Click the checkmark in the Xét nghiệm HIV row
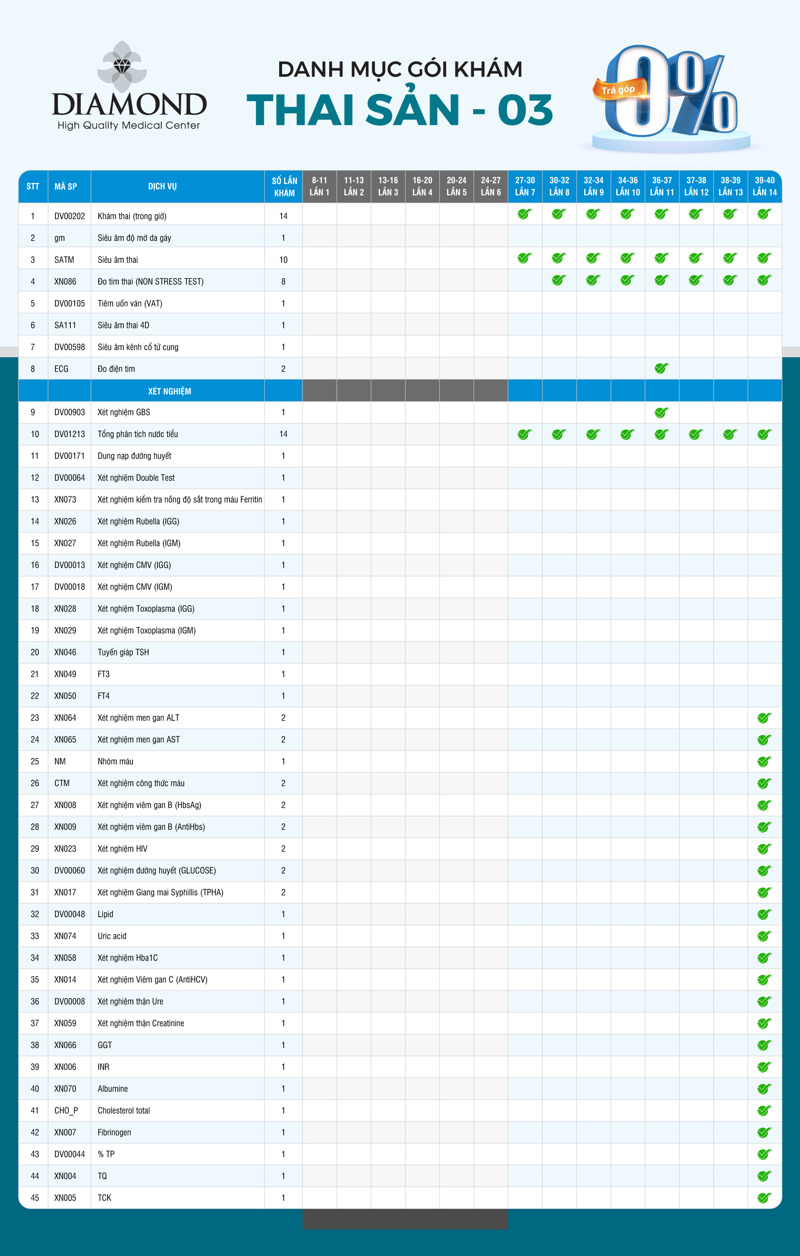This screenshot has width=800, height=1256. pyautogui.click(x=764, y=849)
